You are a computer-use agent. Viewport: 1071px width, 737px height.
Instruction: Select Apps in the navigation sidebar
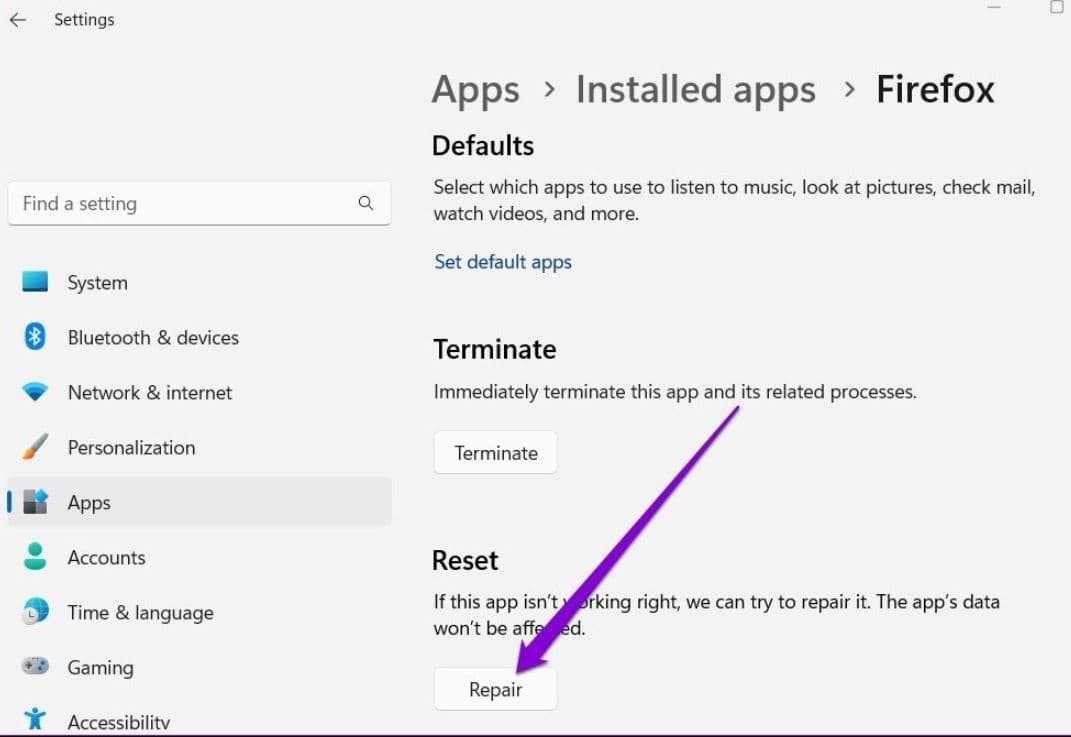coord(88,502)
